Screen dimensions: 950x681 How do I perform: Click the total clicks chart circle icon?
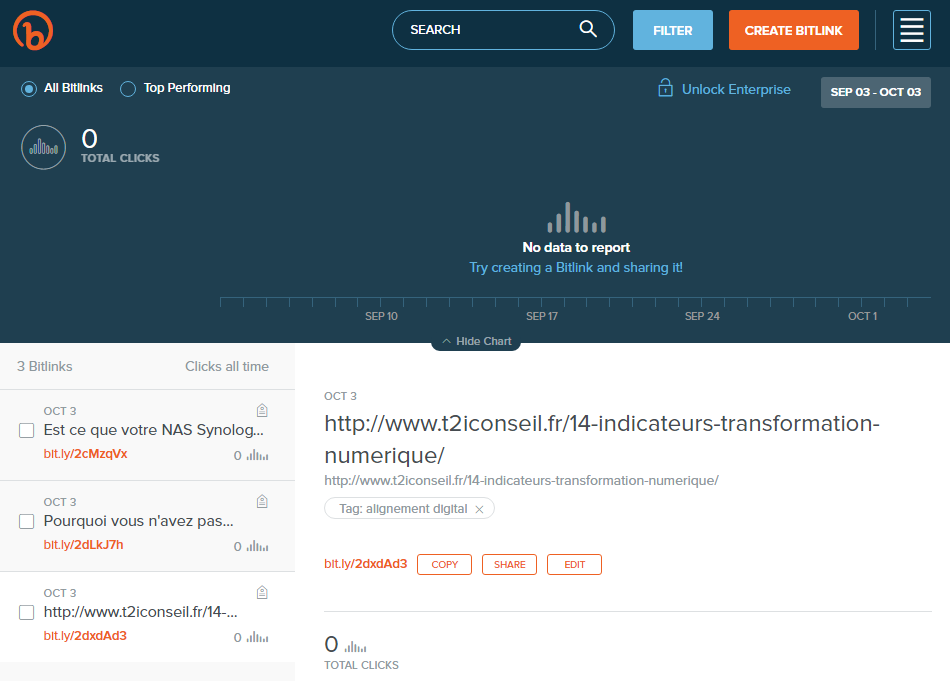[x=44, y=147]
